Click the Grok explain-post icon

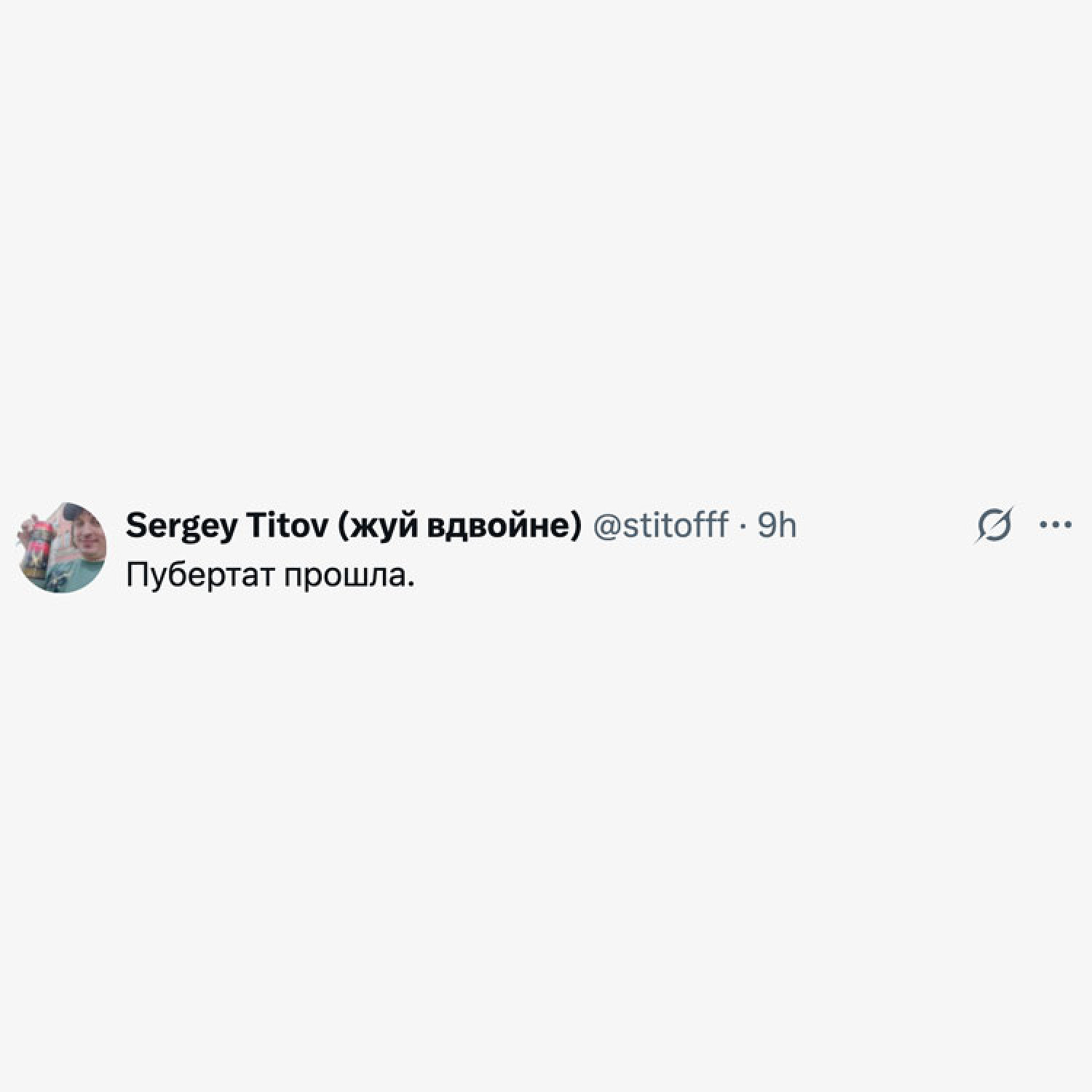(x=994, y=524)
